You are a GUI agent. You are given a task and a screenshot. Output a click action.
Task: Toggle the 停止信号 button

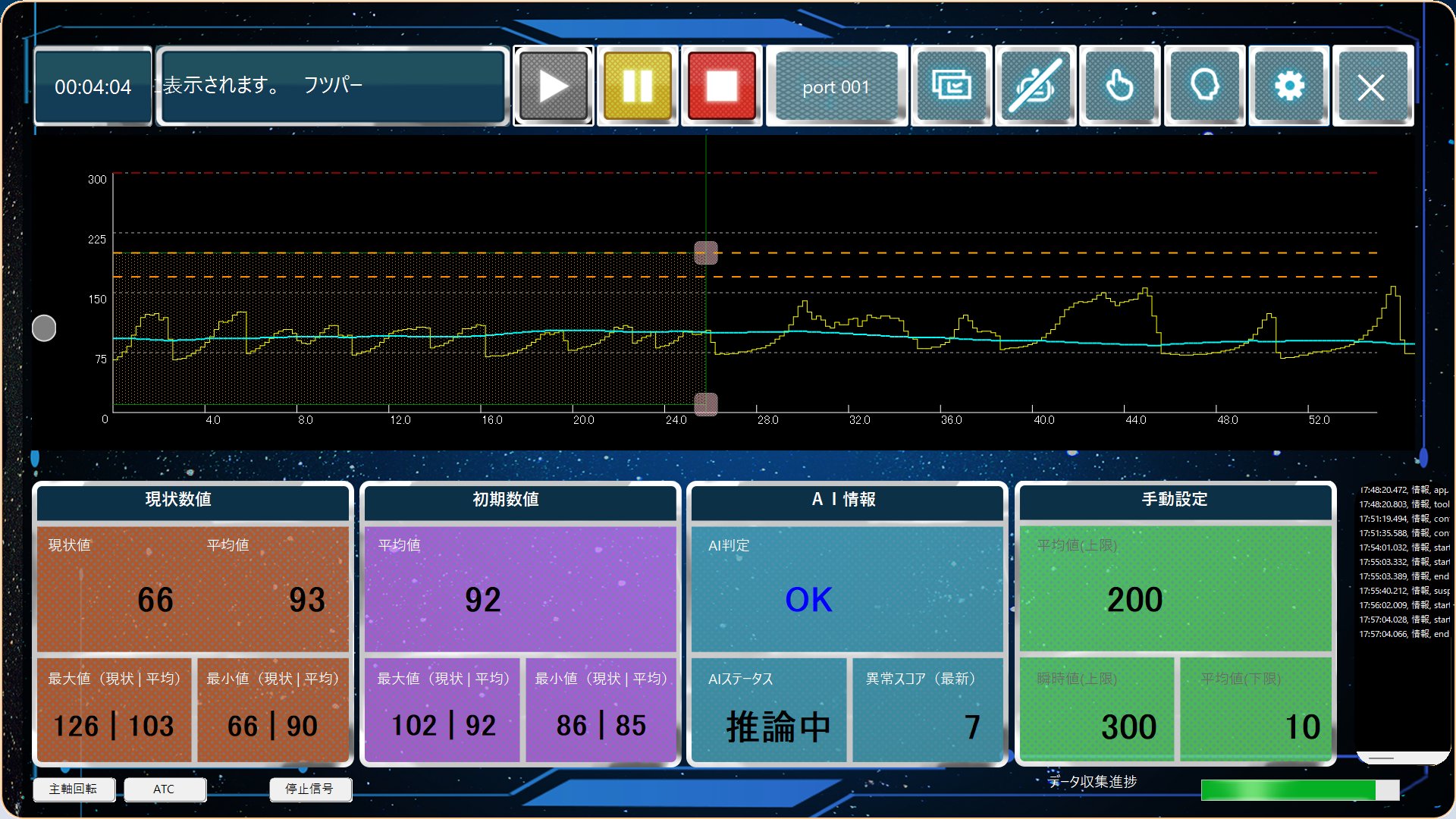point(310,789)
